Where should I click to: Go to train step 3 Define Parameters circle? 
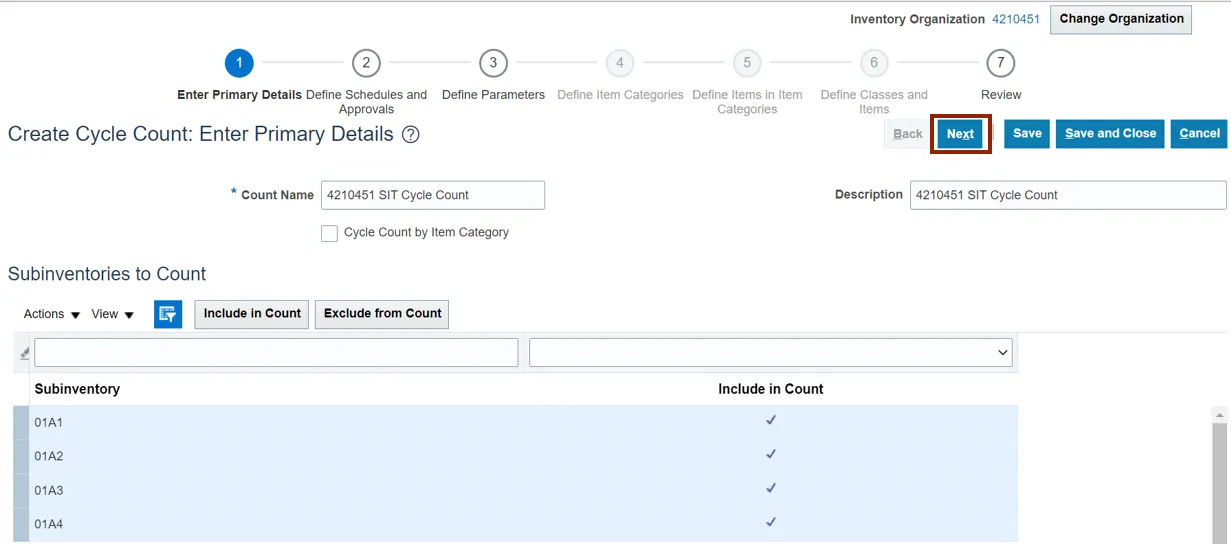(493, 64)
